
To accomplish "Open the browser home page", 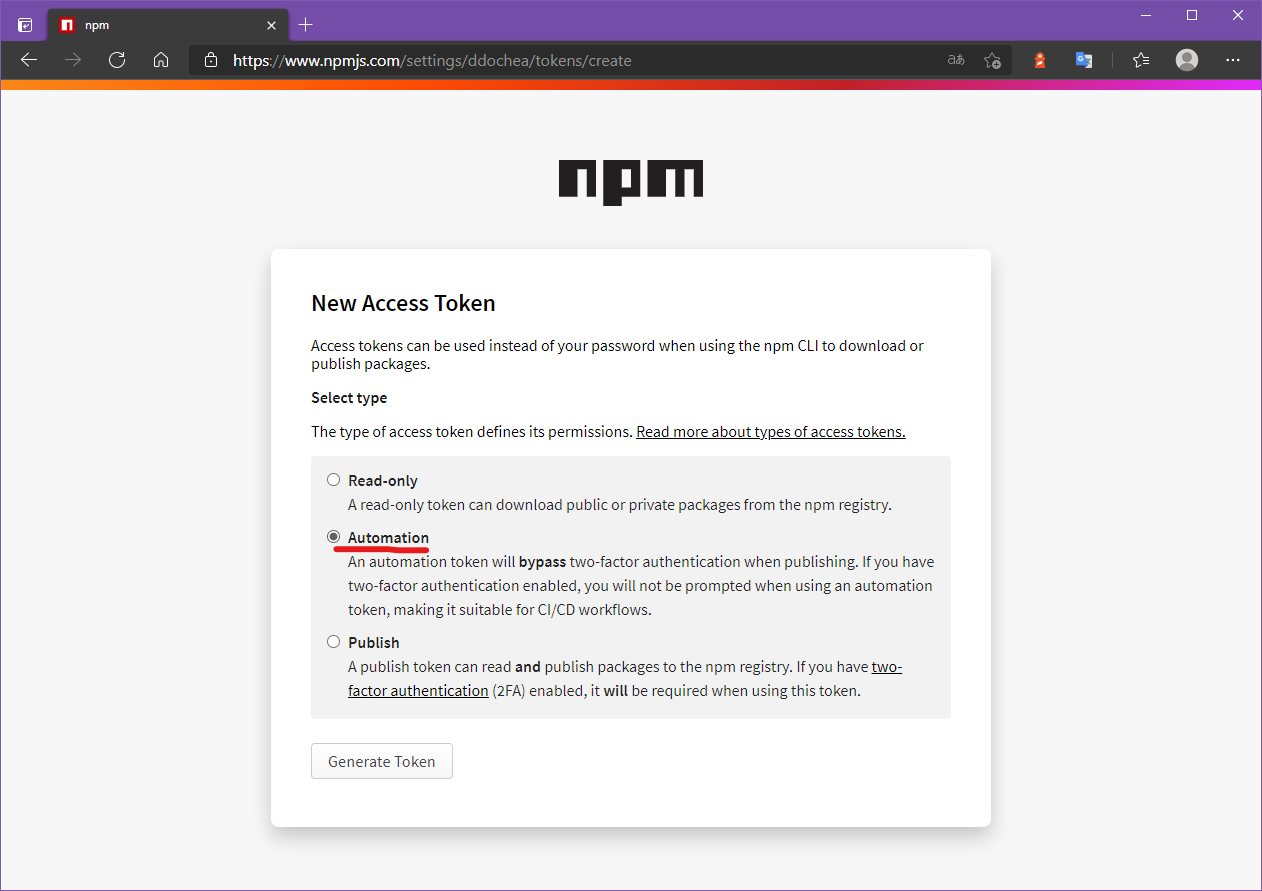I will pos(161,60).
